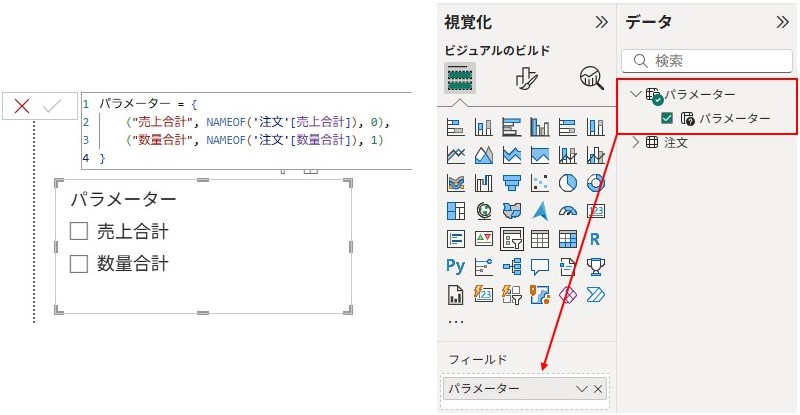Select the filled map visual
This screenshot has width=800, height=415.
pos(512,211)
